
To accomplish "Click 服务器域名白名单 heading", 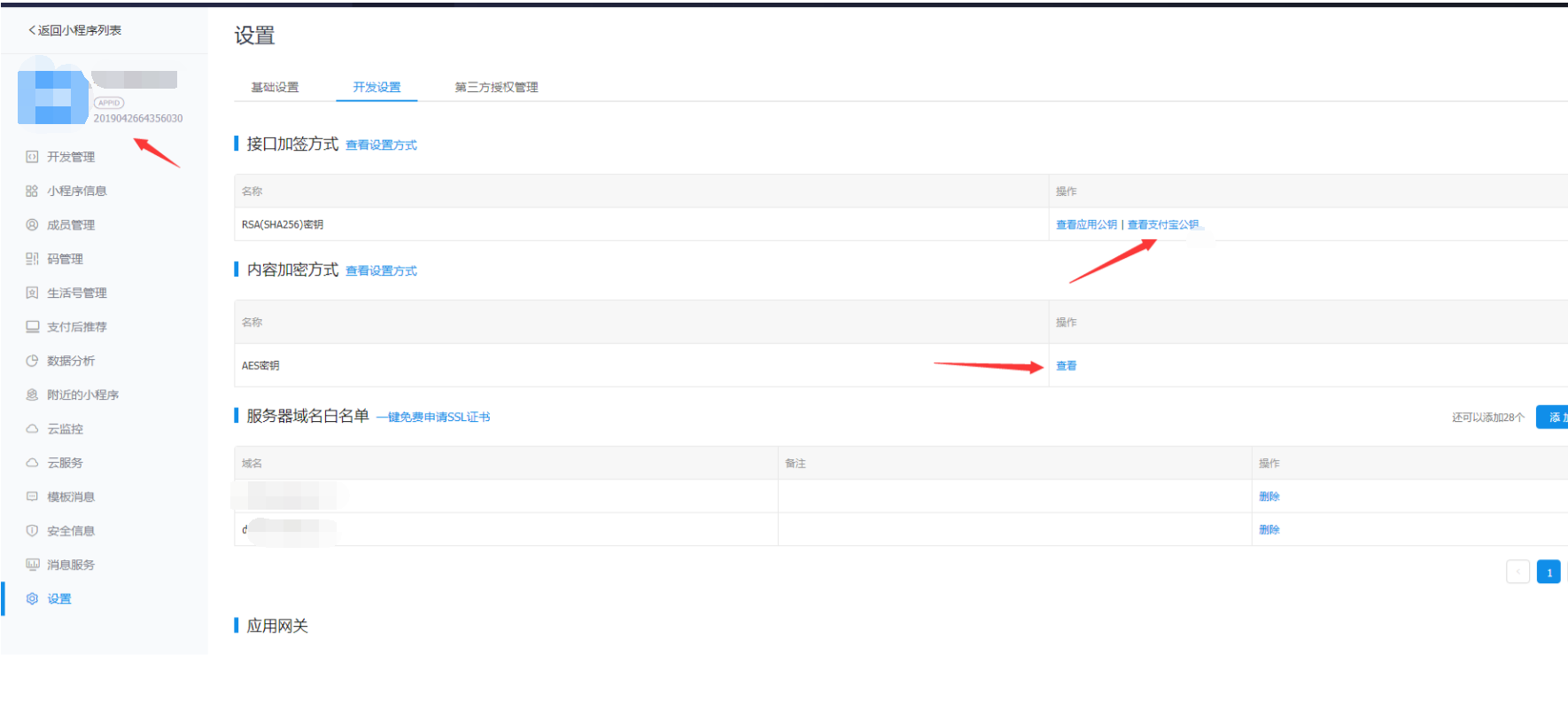I will click(307, 416).
